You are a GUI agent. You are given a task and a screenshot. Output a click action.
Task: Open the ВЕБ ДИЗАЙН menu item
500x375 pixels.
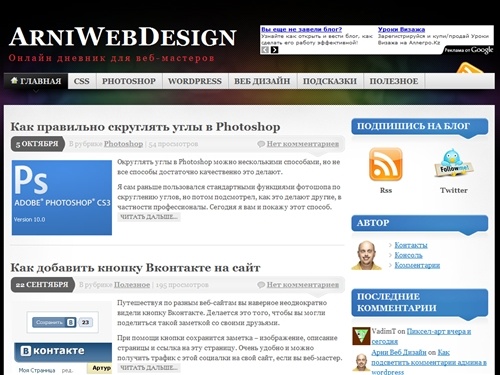262,81
